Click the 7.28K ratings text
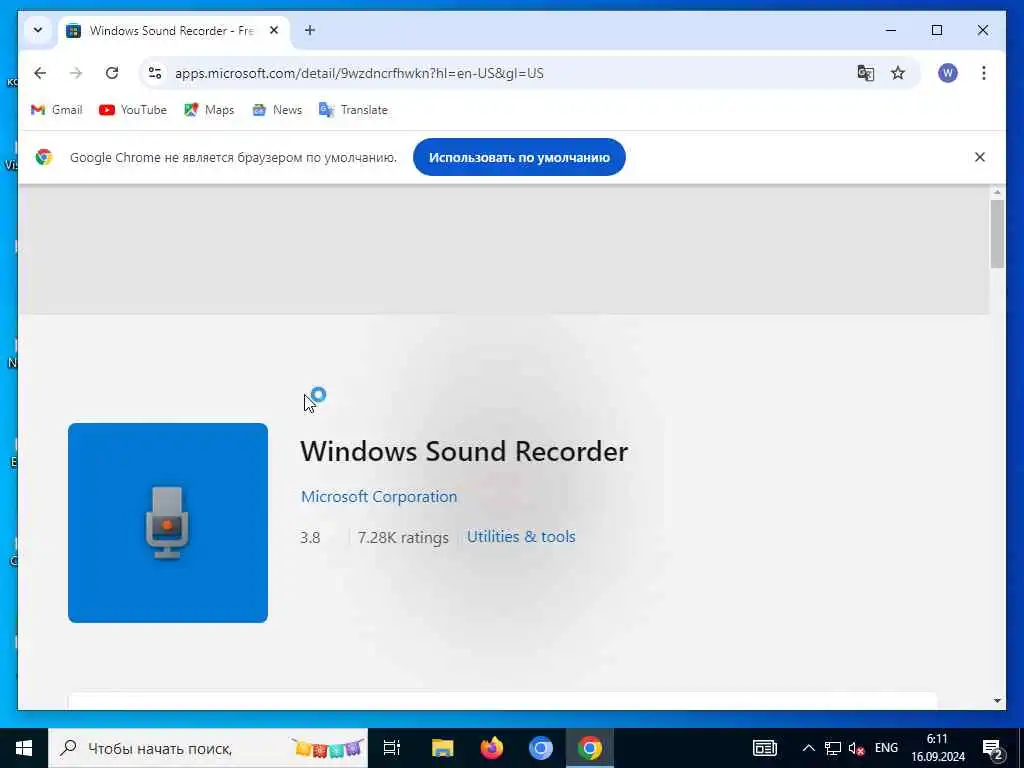This screenshot has width=1024, height=768. (403, 537)
